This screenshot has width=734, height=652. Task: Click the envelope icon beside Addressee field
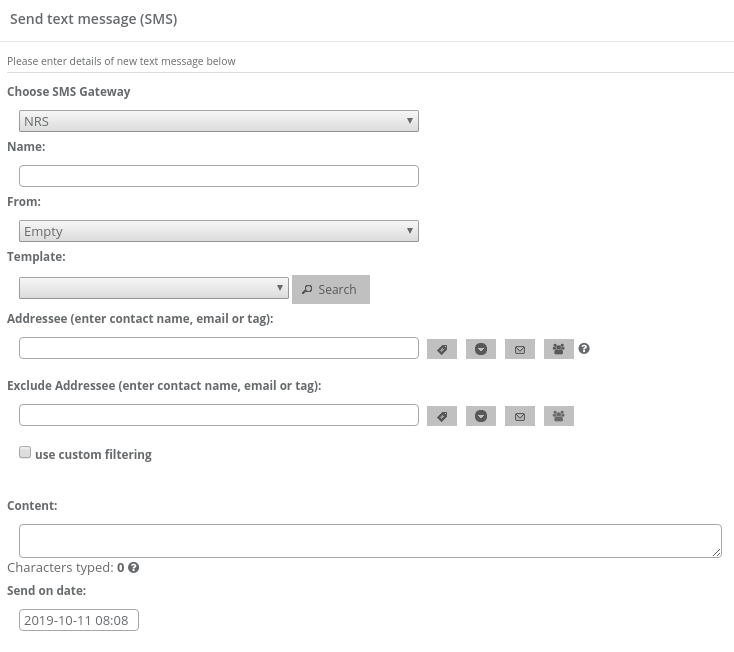(x=520, y=349)
